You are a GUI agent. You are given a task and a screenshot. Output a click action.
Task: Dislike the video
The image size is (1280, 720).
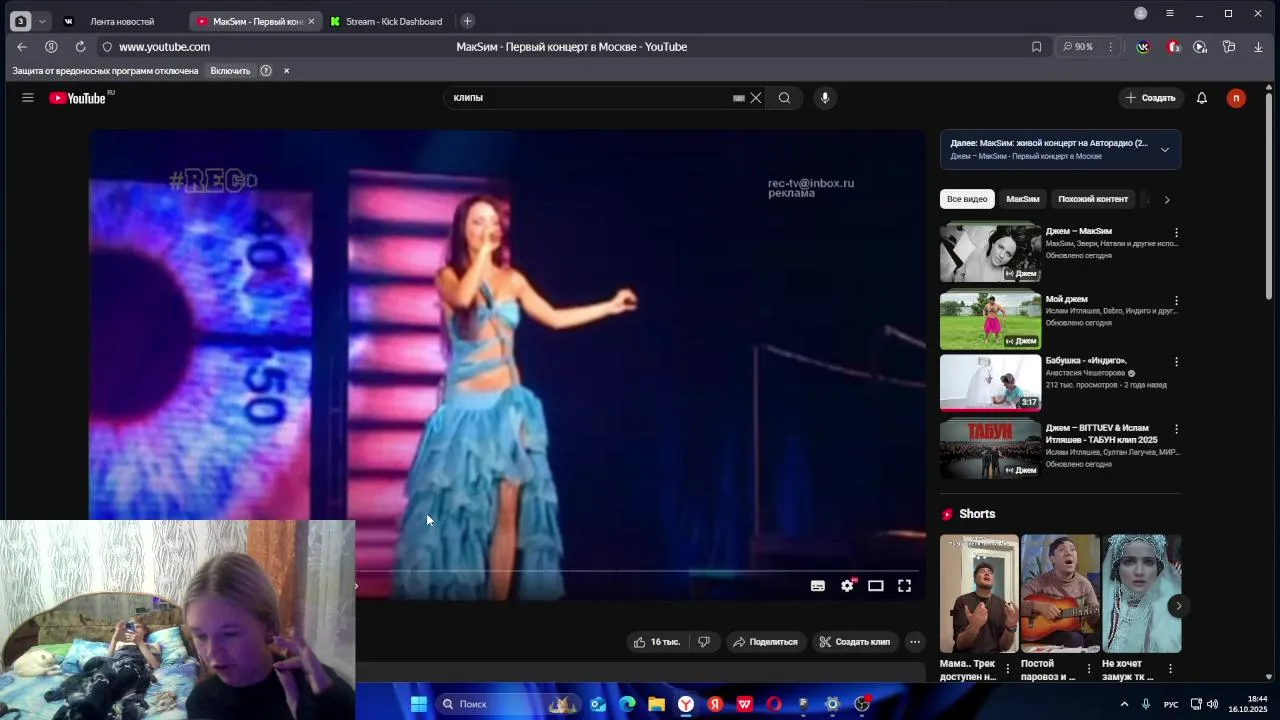point(704,642)
